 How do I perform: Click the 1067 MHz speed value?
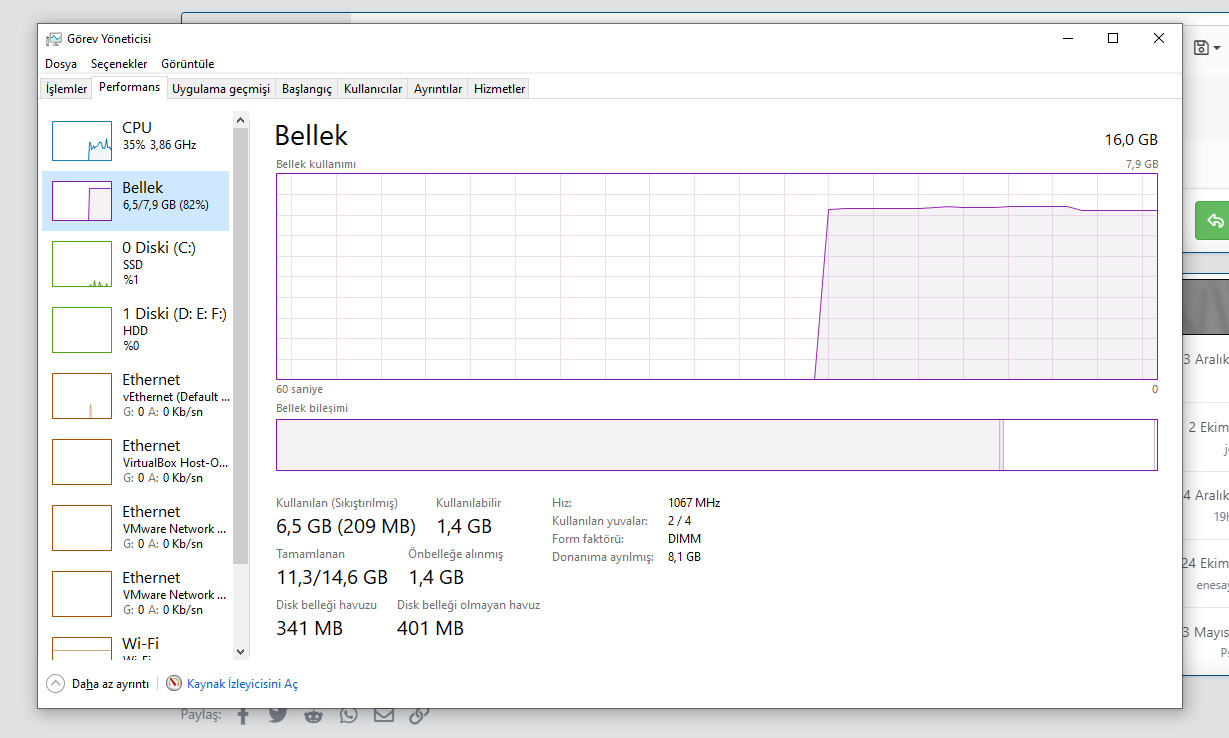pyautogui.click(x=694, y=503)
